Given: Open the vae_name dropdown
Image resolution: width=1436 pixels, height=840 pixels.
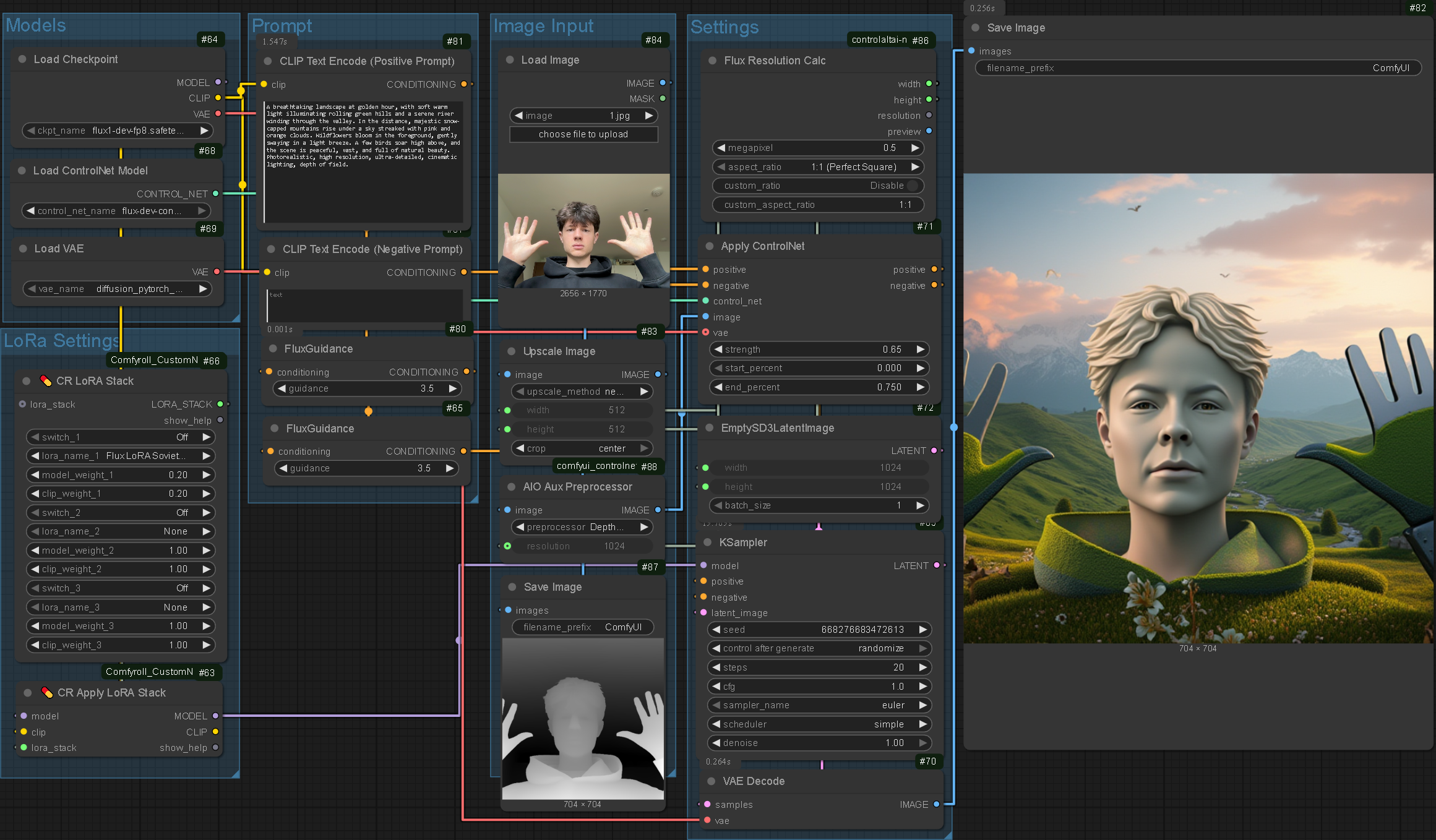Looking at the screenshot, I should point(118,289).
